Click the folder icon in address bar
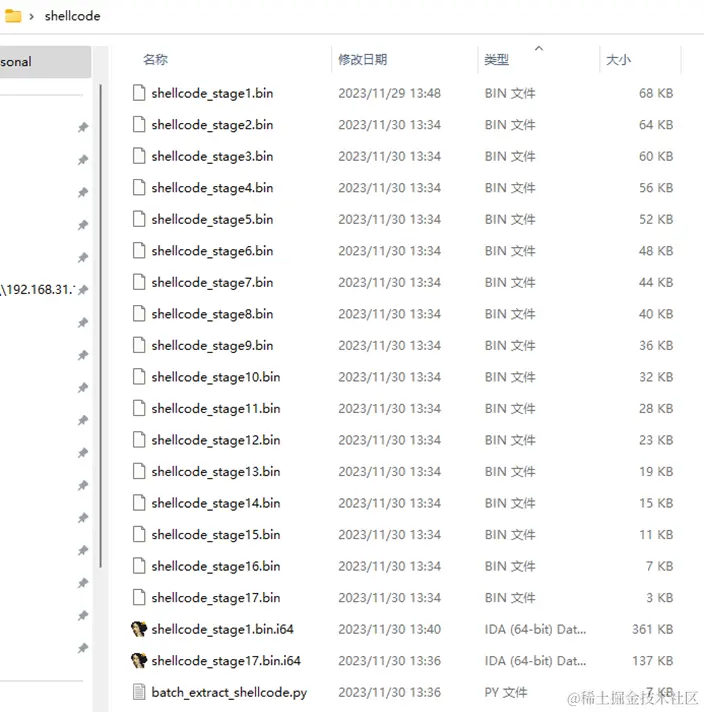This screenshot has width=704, height=712. [13, 16]
